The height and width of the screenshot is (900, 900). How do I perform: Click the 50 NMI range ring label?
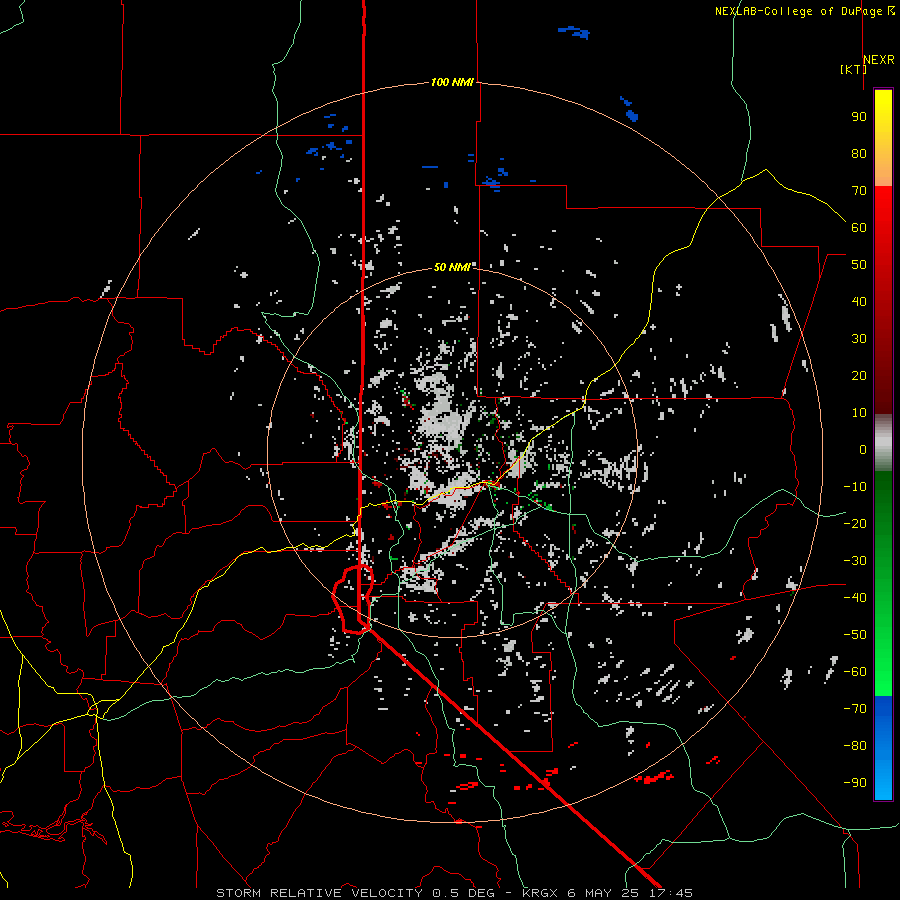(452, 267)
